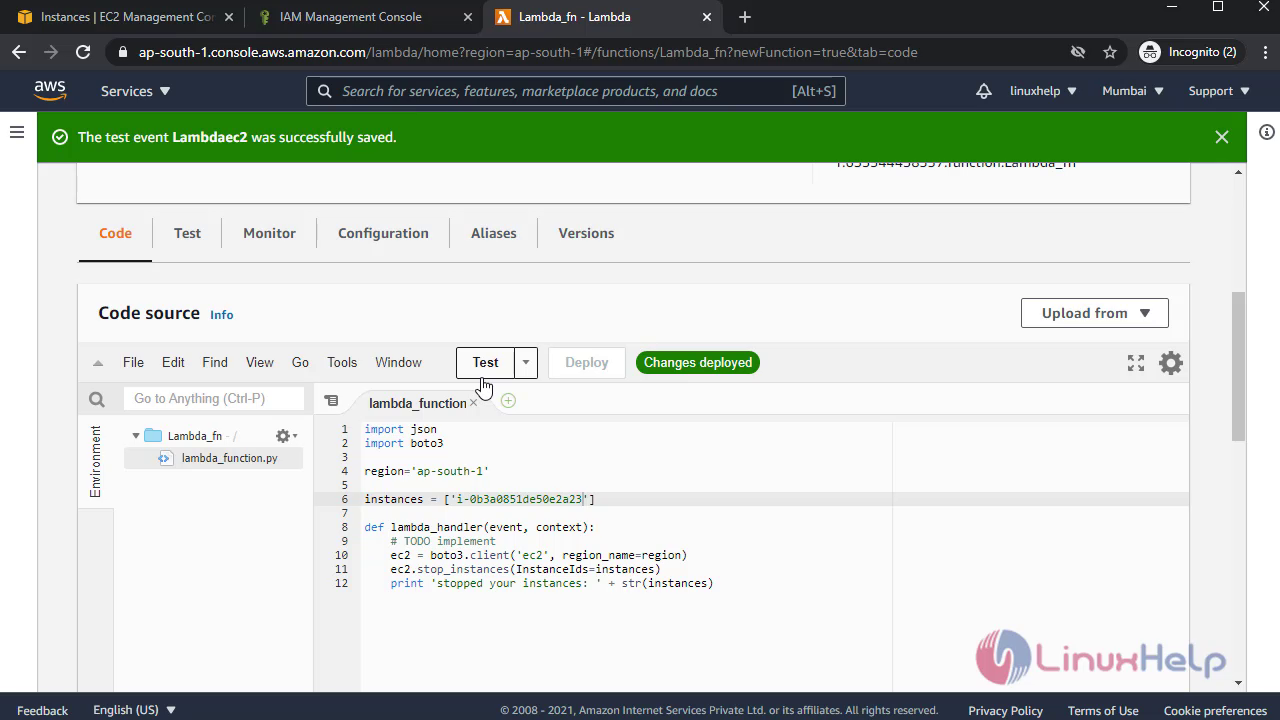The height and width of the screenshot is (720, 1280).
Task: Open the notifications bell icon
Action: point(984,91)
